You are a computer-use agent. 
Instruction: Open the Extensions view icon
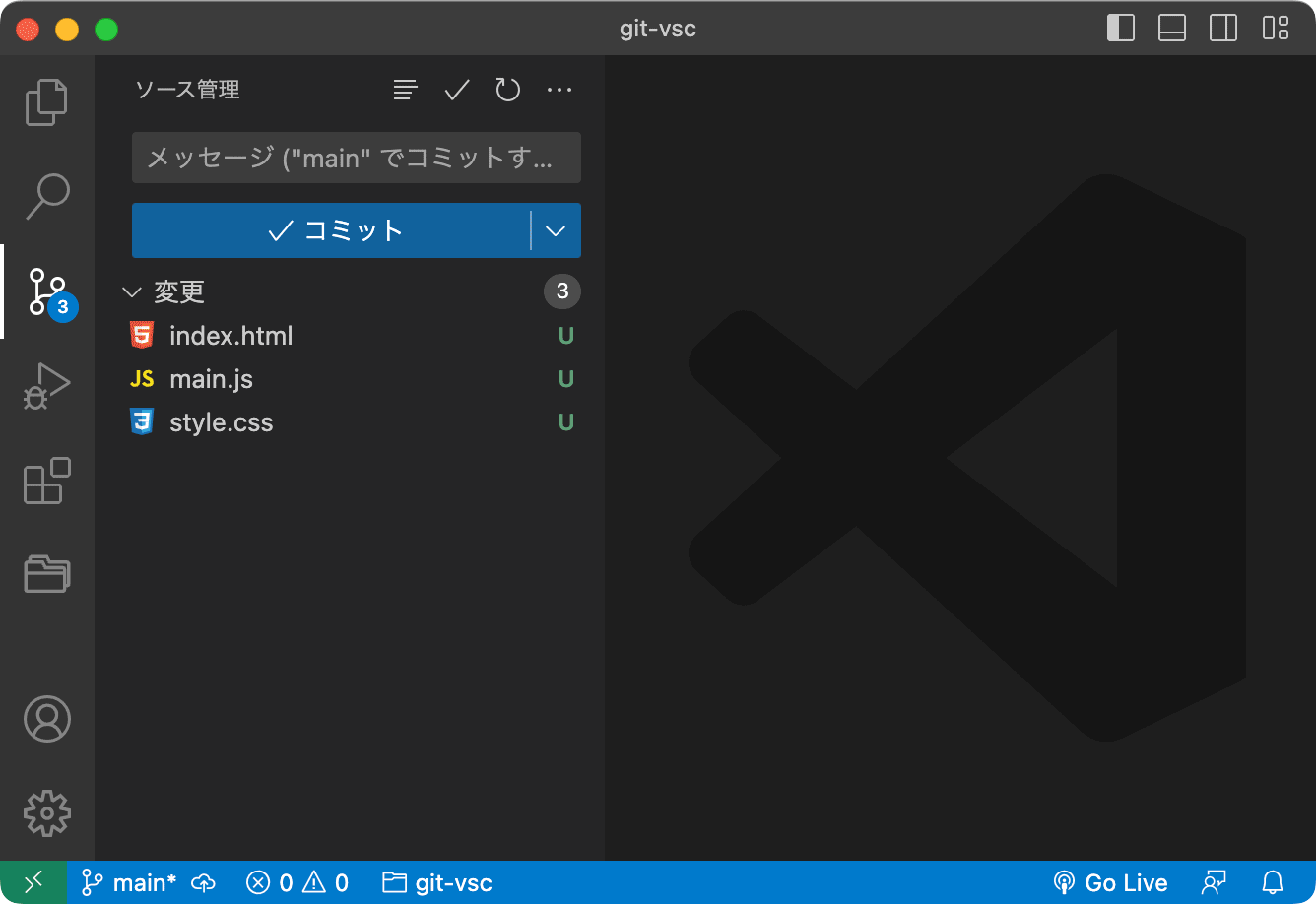[46, 481]
